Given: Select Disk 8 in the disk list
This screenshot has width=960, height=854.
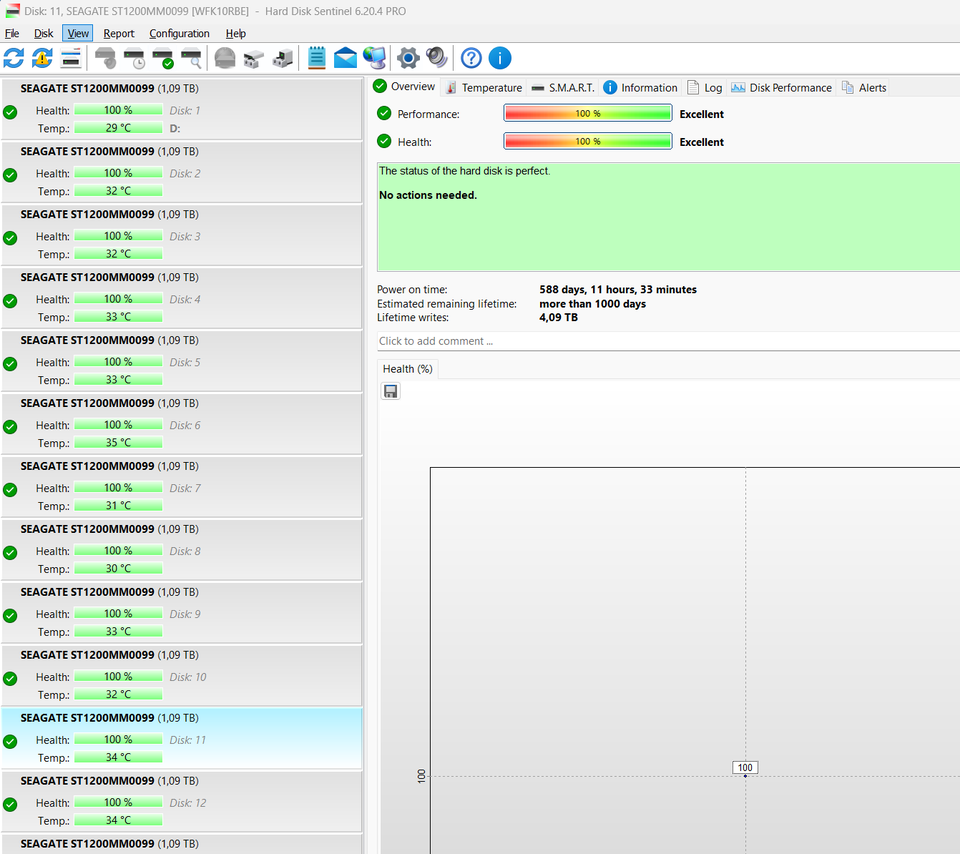Looking at the screenshot, I should (x=182, y=550).
